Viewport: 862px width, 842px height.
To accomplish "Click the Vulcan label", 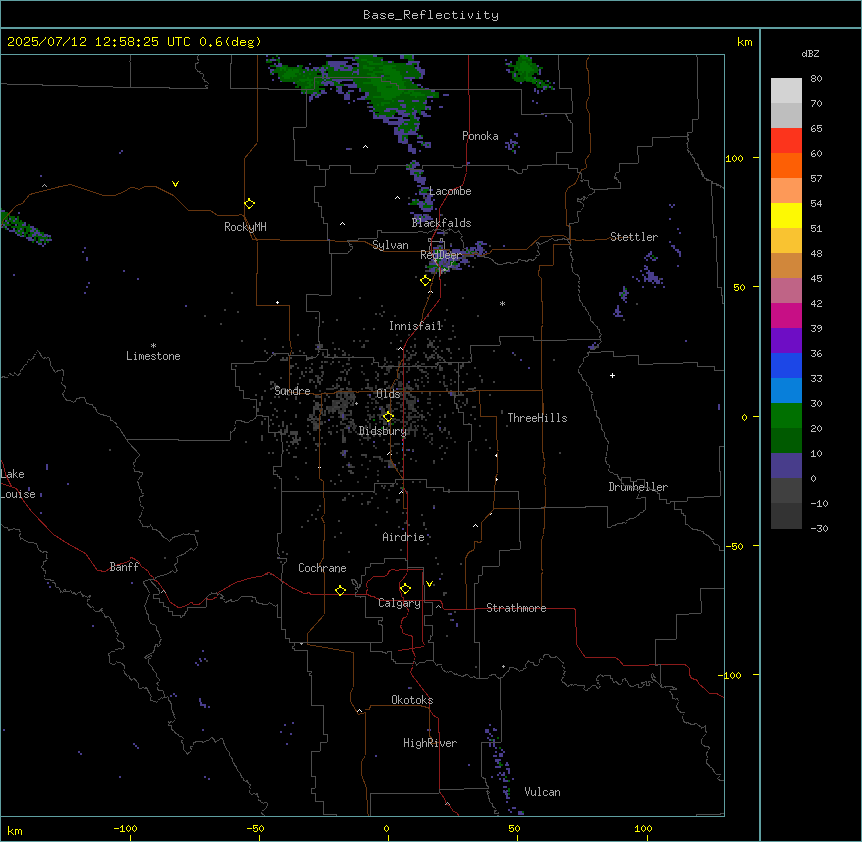I will [x=543, y=792].
